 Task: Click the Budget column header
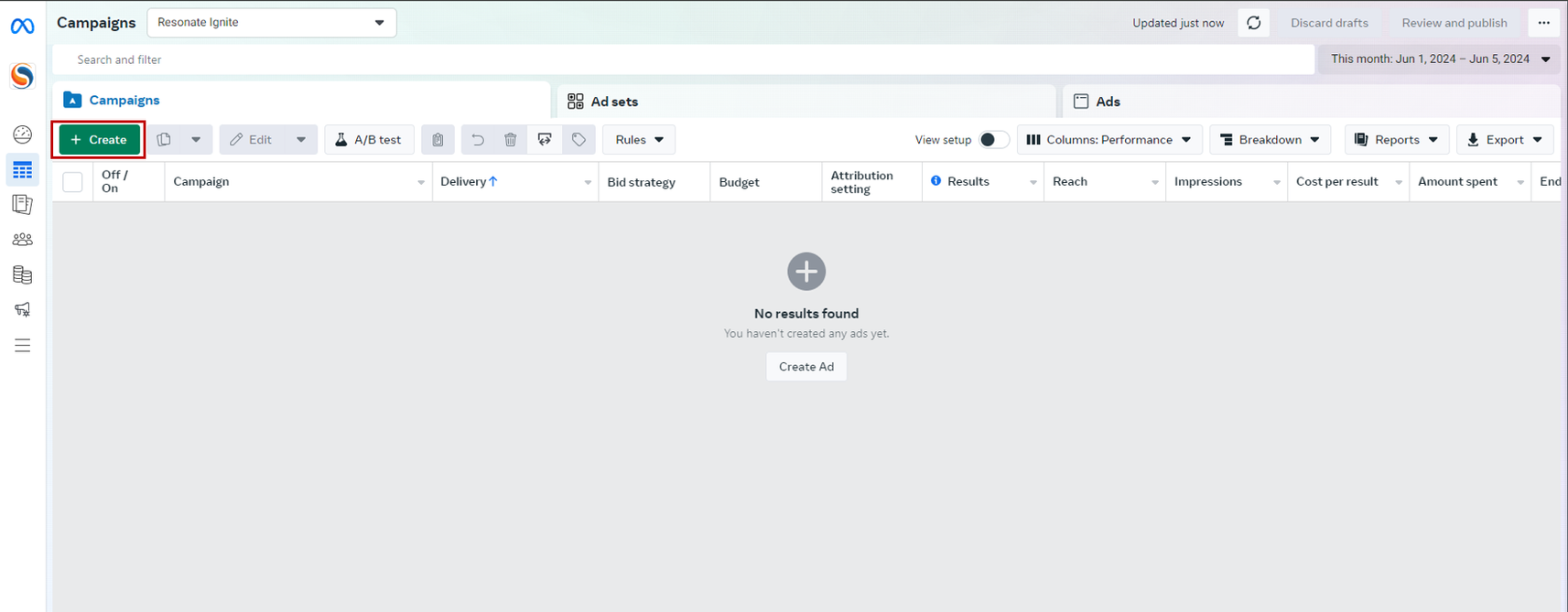pos(765,182)
